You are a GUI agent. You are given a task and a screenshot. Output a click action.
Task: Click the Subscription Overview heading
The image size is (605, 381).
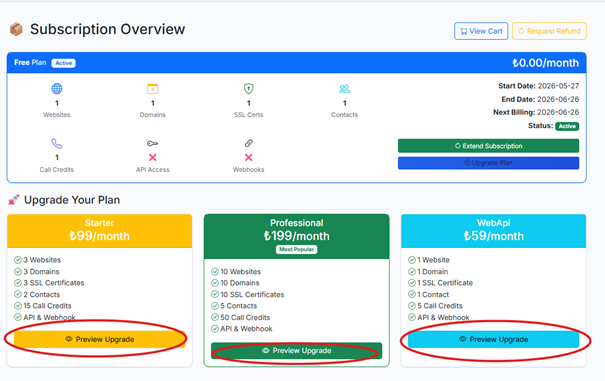pos(108,29)
